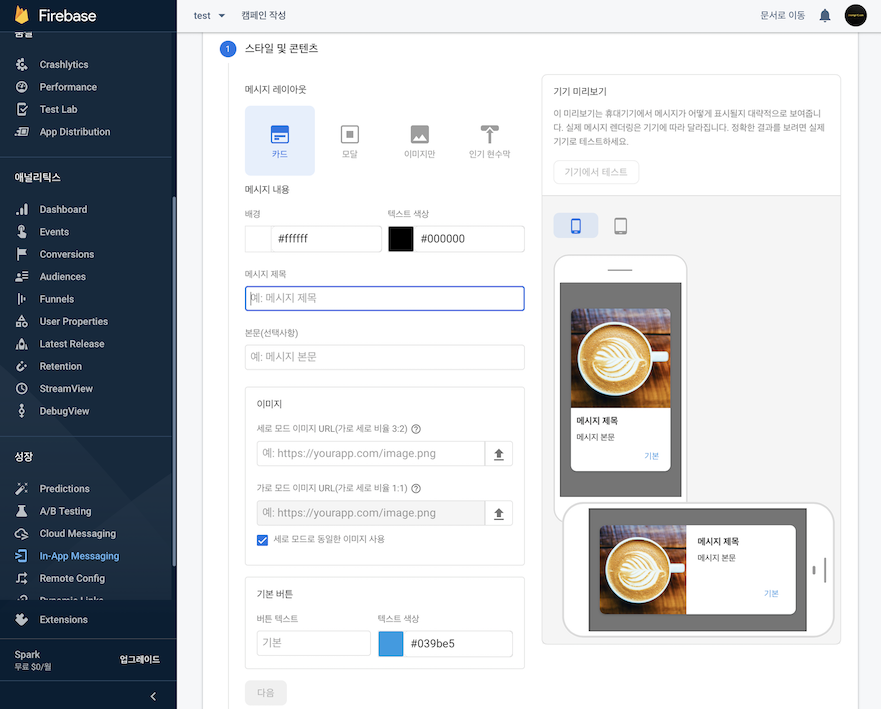
Task: Click the 업그레이드 upgrade button
Action: 139,660
